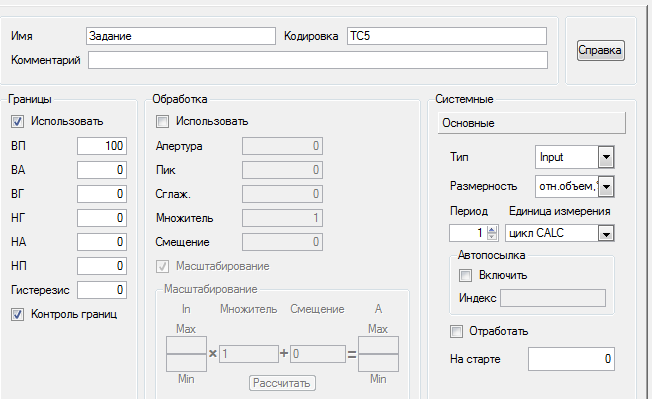Click the In Max scaling field
Screen dimensions: 652x399
click(x=186, y=345)
